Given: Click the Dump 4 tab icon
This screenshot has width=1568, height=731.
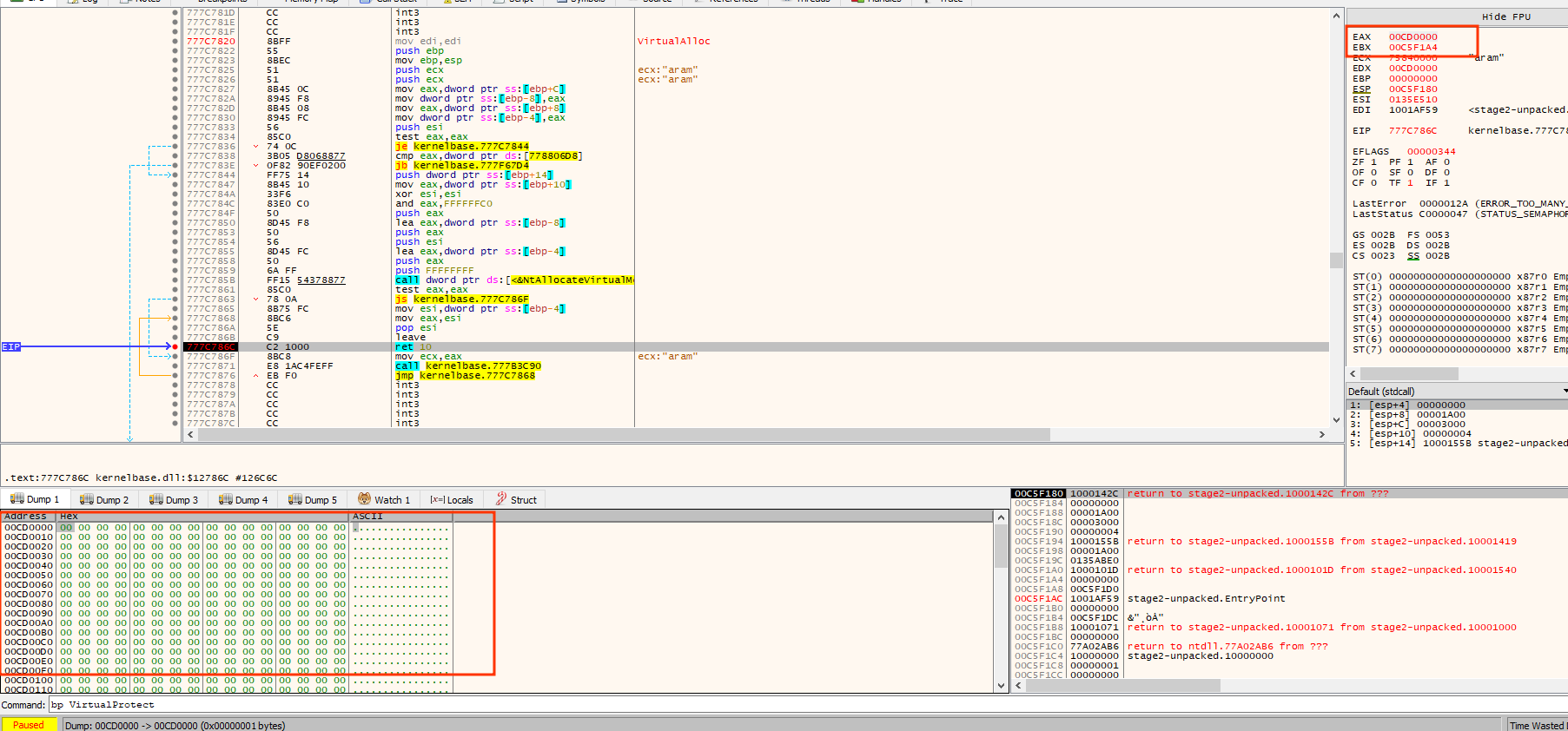Looking at the screenshot, I should click(226, 499).
